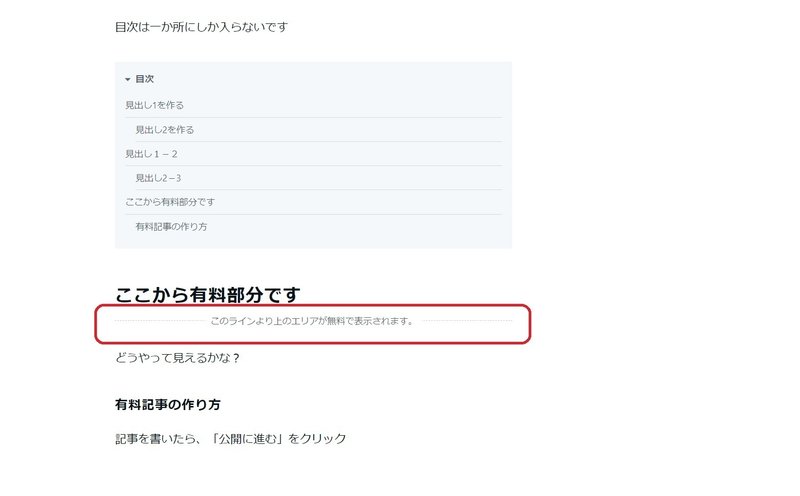Image resolution: width=800 pixels, height=496 pixels.
Task: Open the 見出し2を作る contents entry
Action: point(164,130)
